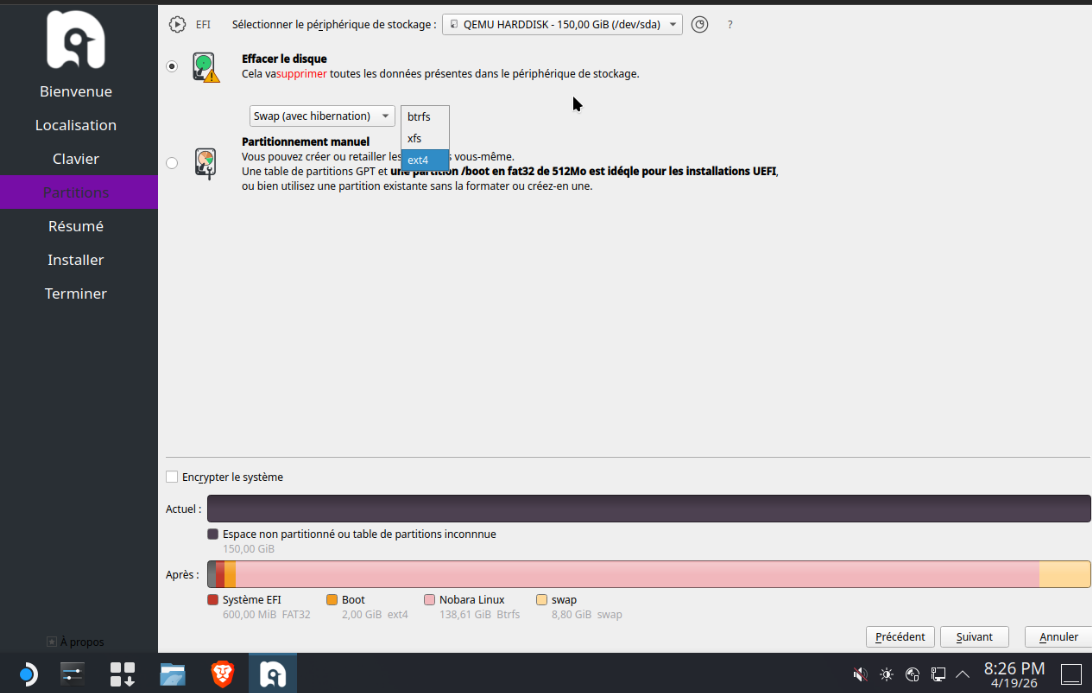Select the Effacer le disque radio button
The width and height of the screenshot is (1092, 693).
[x=172, y=66]
